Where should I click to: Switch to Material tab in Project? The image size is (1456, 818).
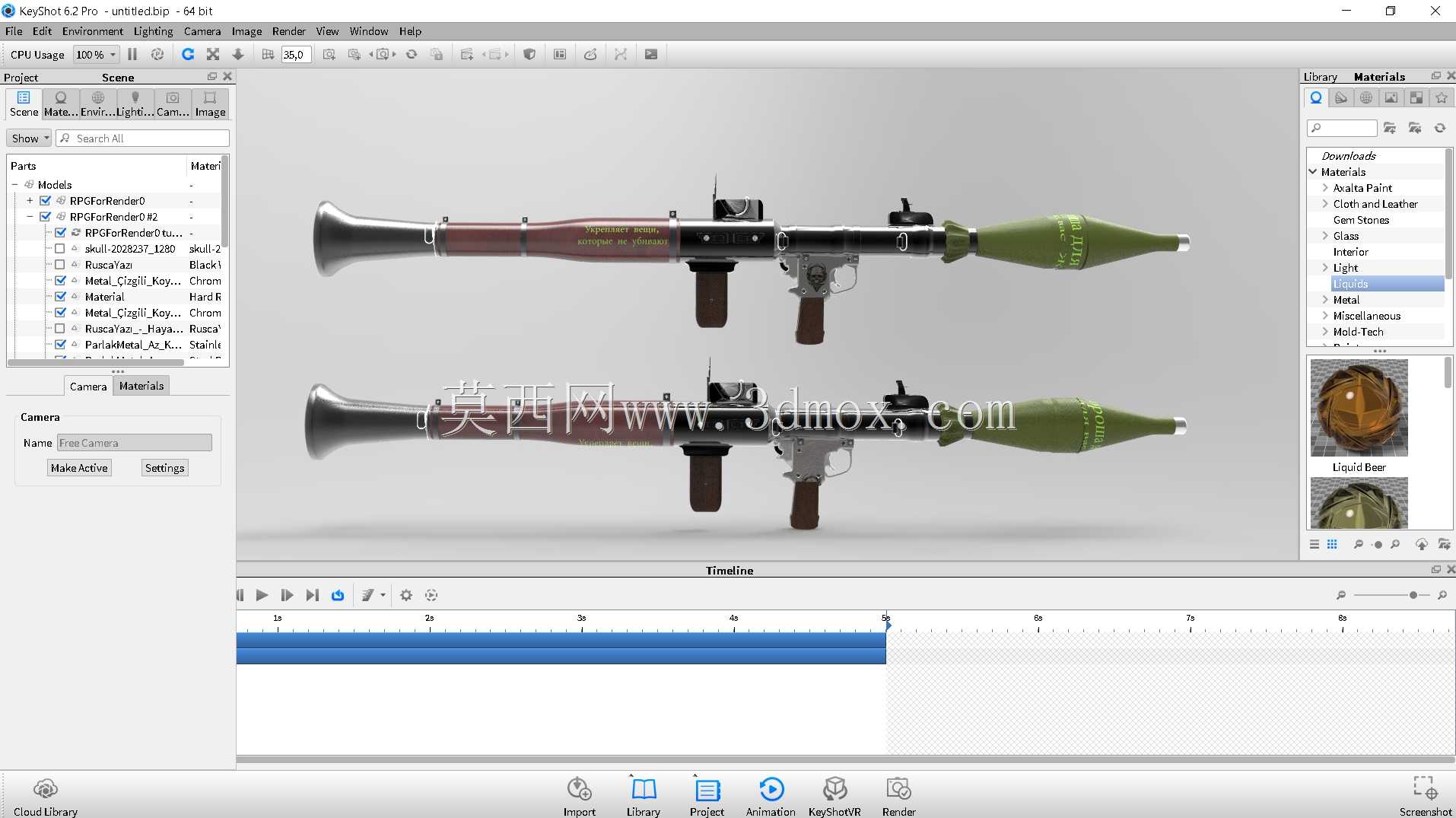[61, 104]
